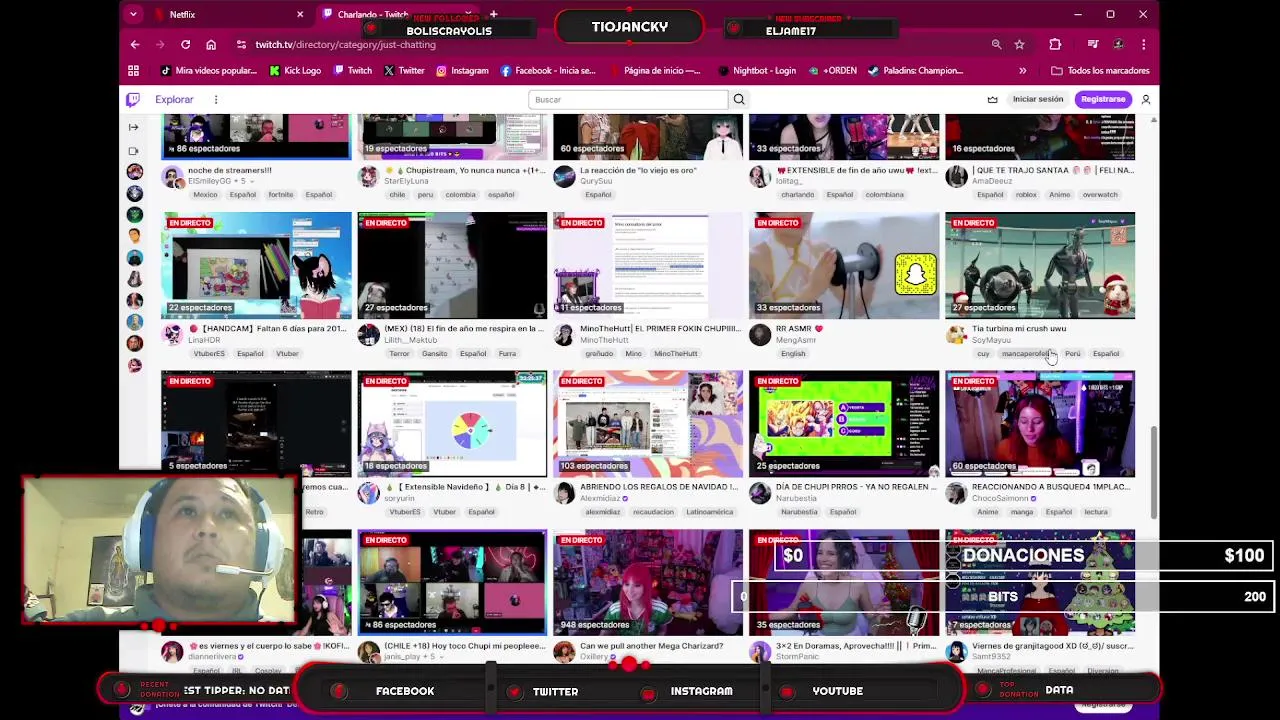Bookmark this page with the star icon
The image size is (1280, 720).
[1019, 45]
